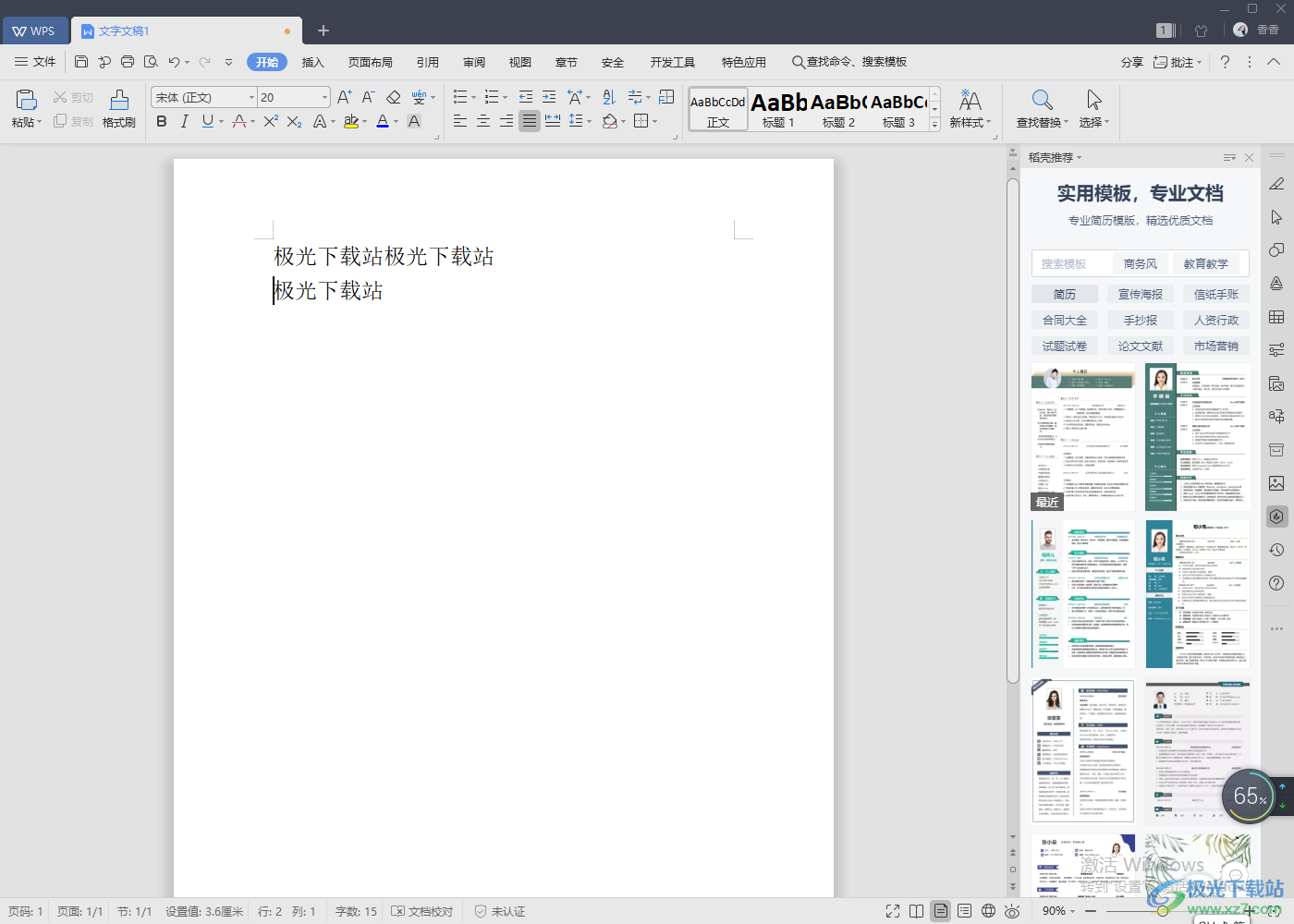The height and width of the screenshot is (924, 1294).
Task: Switch to the 开发工具 tab
Action: pyautogui.click(x=673, y=62)
